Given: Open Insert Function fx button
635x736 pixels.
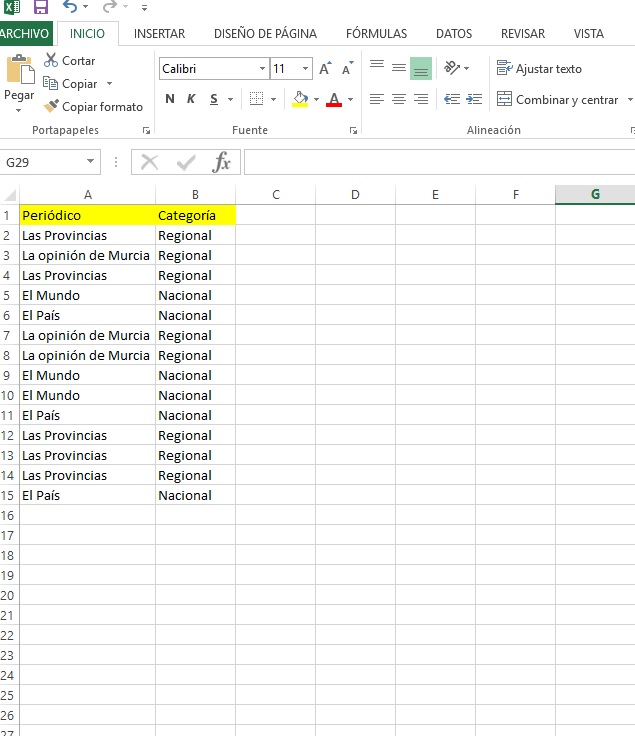Looking at the screenshot, I should (221, 162).
